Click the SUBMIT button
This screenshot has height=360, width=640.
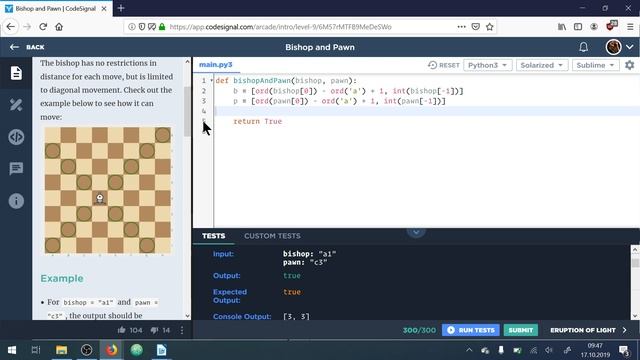tap(520, 330)
